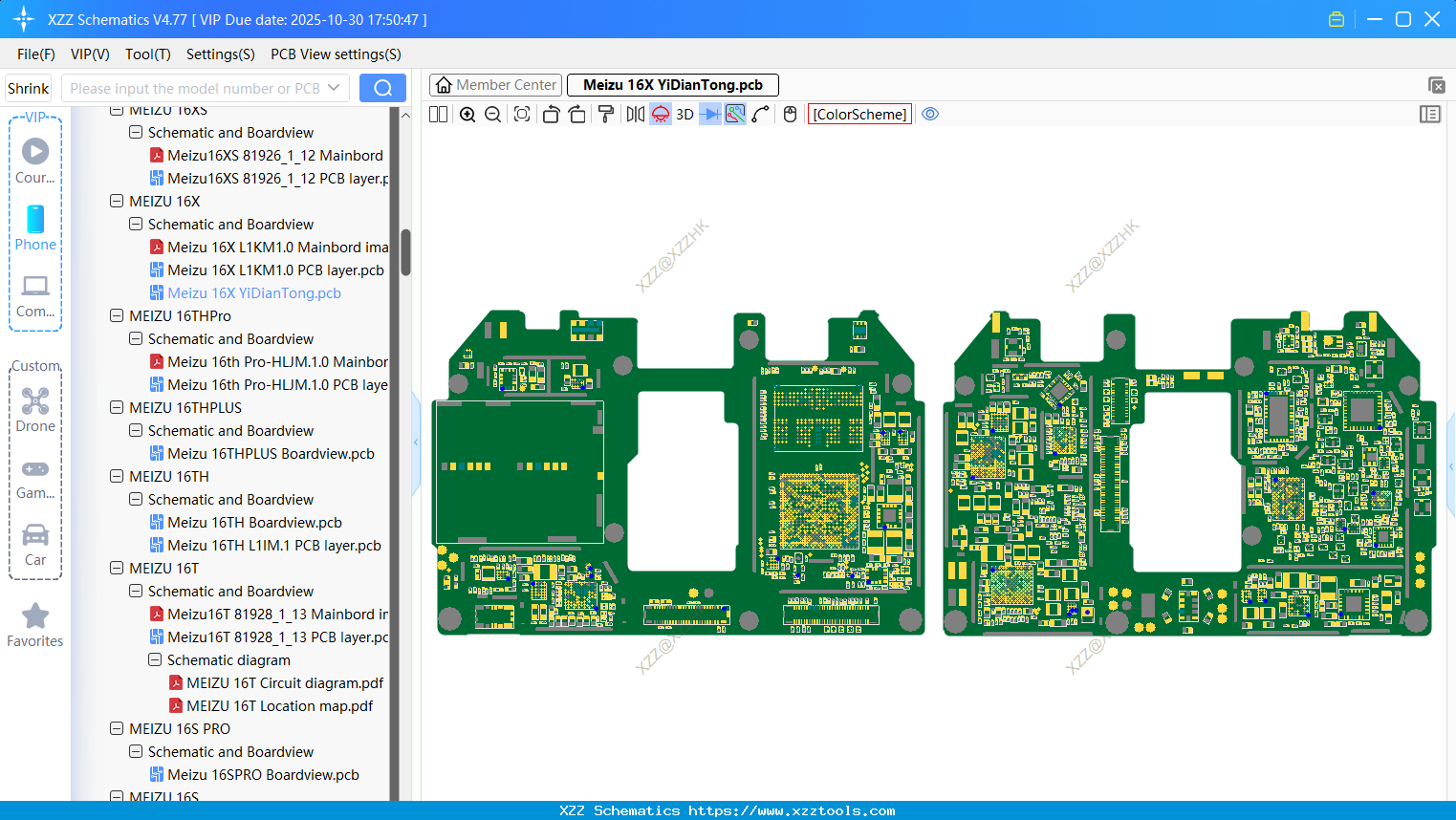This screenshot has height=820, width=1456.
Task: Click the fit-to-screen icon
Action: [x=522, y=115]
